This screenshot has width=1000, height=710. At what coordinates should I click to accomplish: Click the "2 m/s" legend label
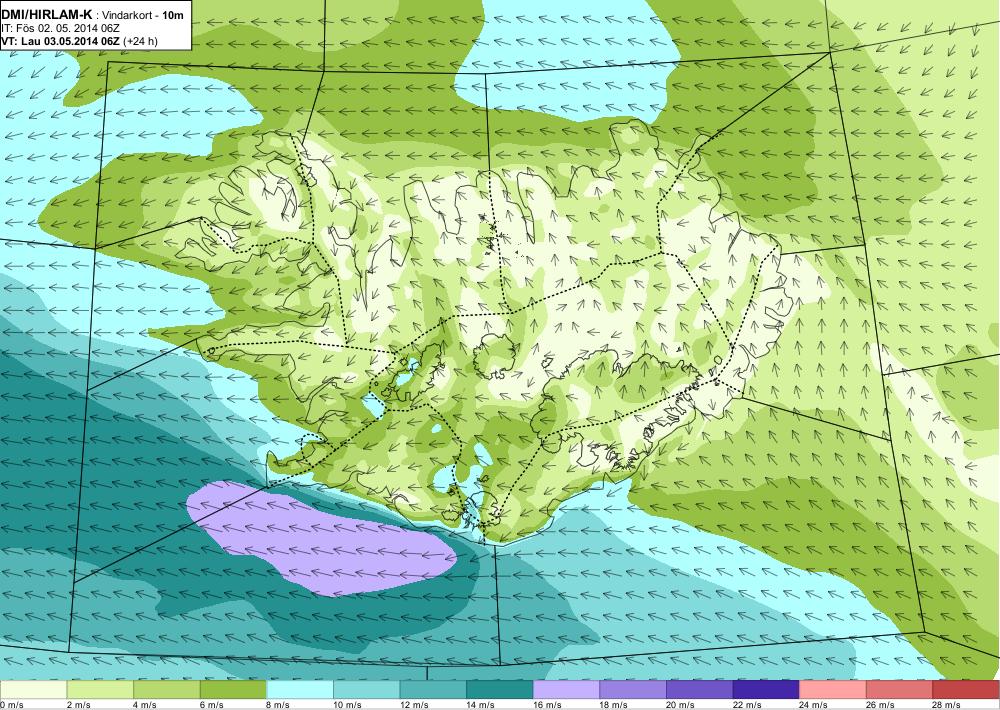pos(78,705)
